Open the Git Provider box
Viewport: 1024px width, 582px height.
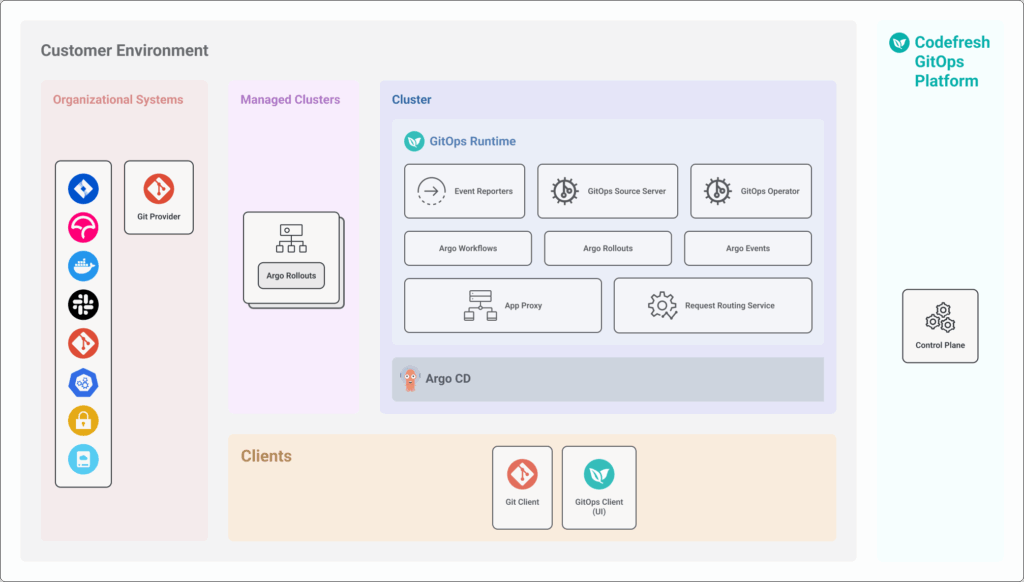[x=159, y=198]
